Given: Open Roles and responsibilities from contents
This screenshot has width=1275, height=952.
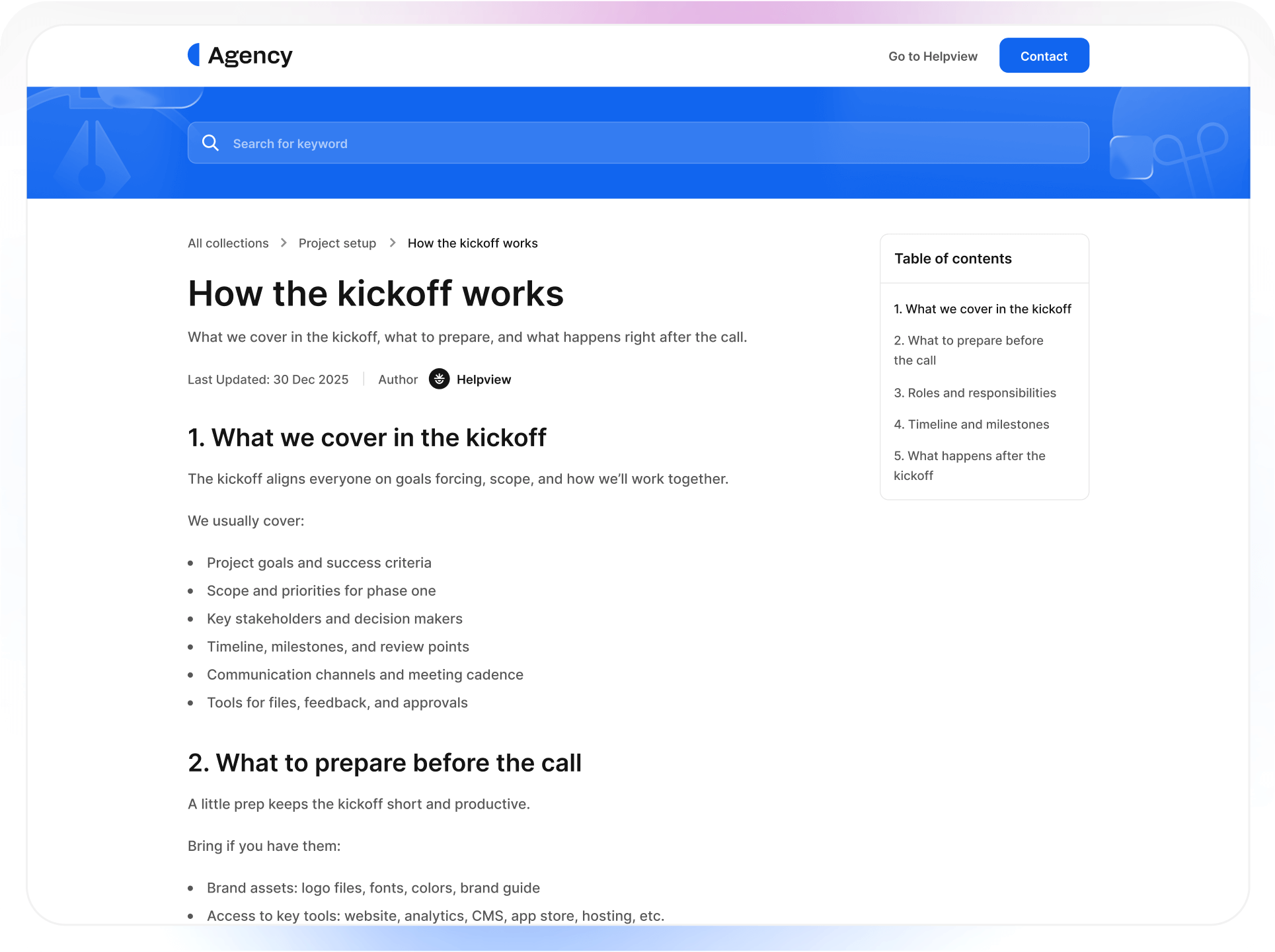Looking at the screenshot, I should coord(975,393).
